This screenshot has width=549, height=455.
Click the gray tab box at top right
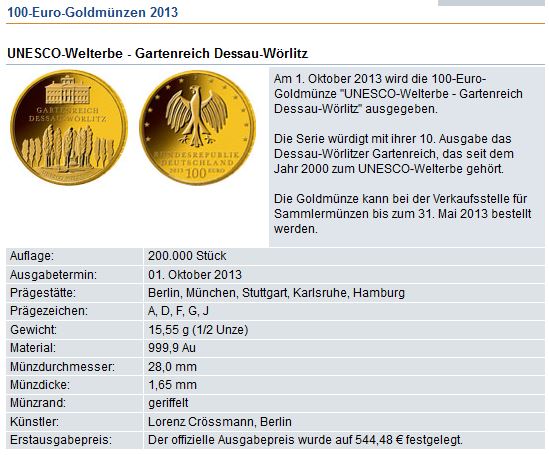point(491,2)
